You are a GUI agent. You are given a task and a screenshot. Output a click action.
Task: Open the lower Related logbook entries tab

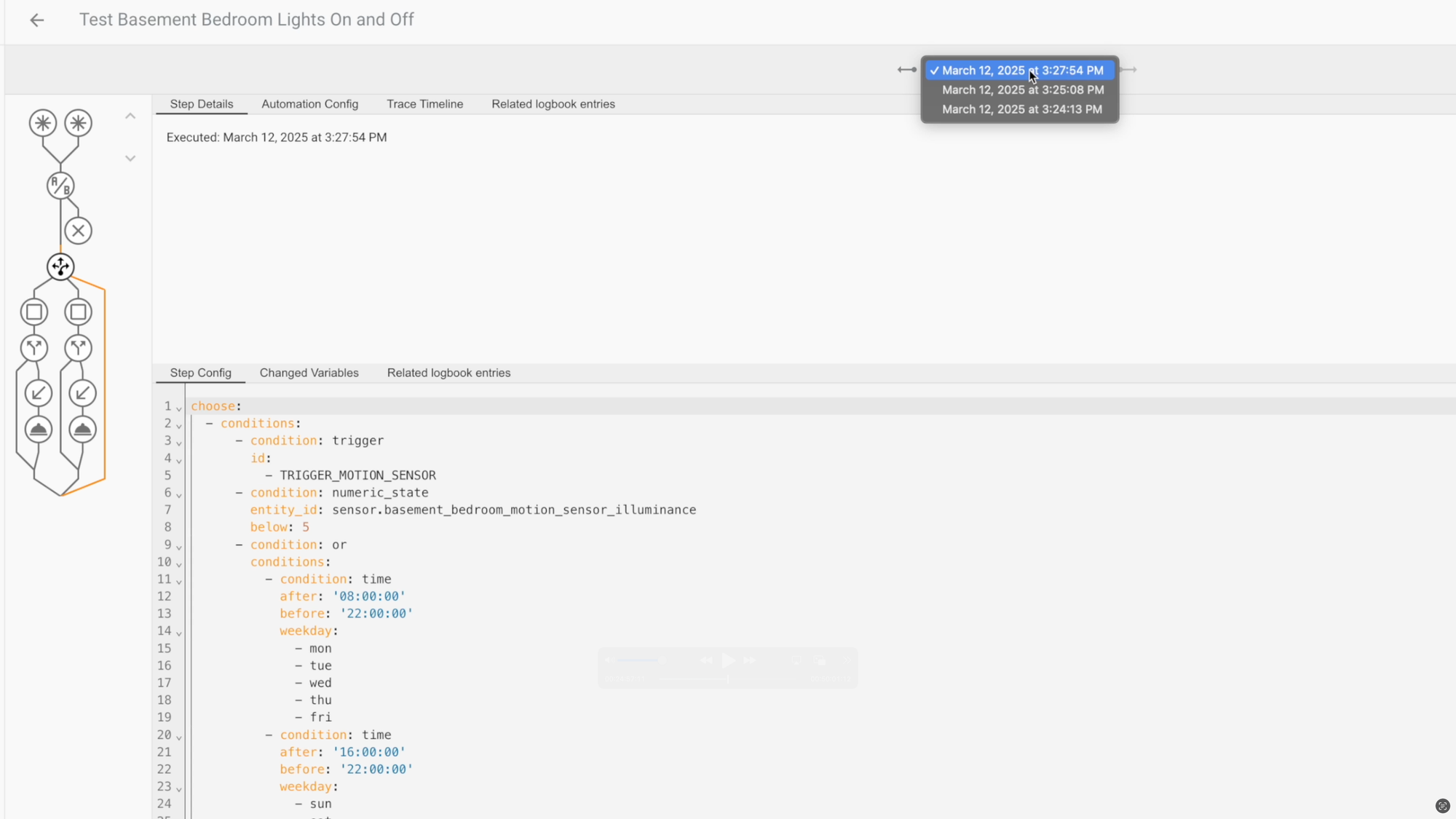tap(449, 373)
